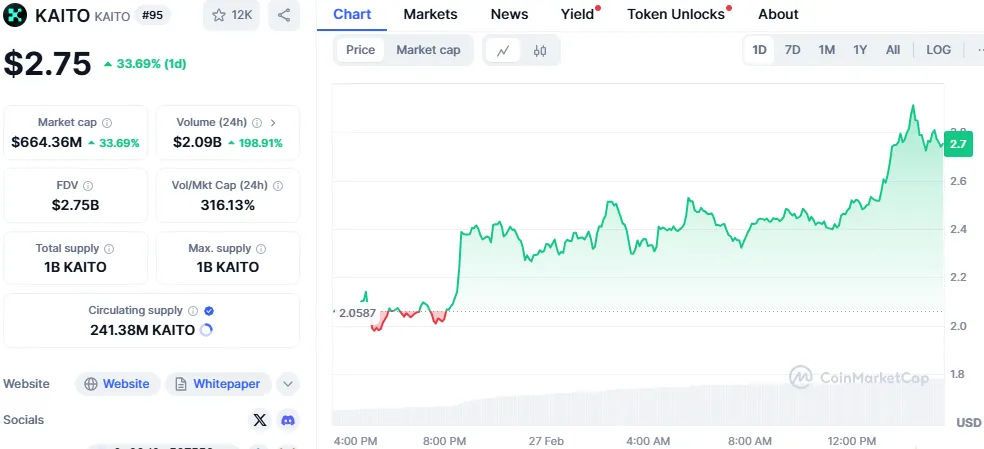The image size is (984, 449).
Task: Toggle chart to Price view
Action: (360, 50)
